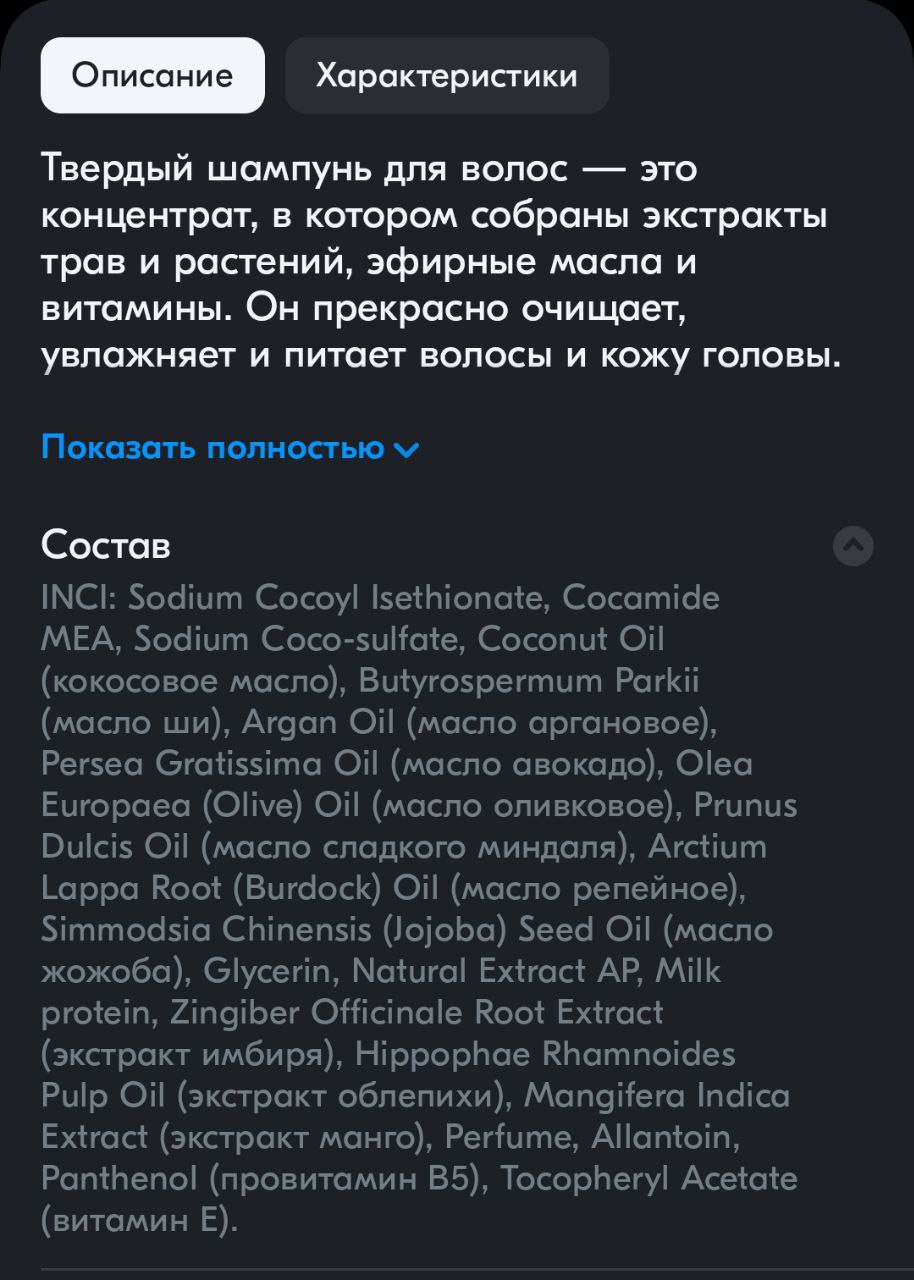Select Panthenol (провитамин B5) text

click(260, 1178)
